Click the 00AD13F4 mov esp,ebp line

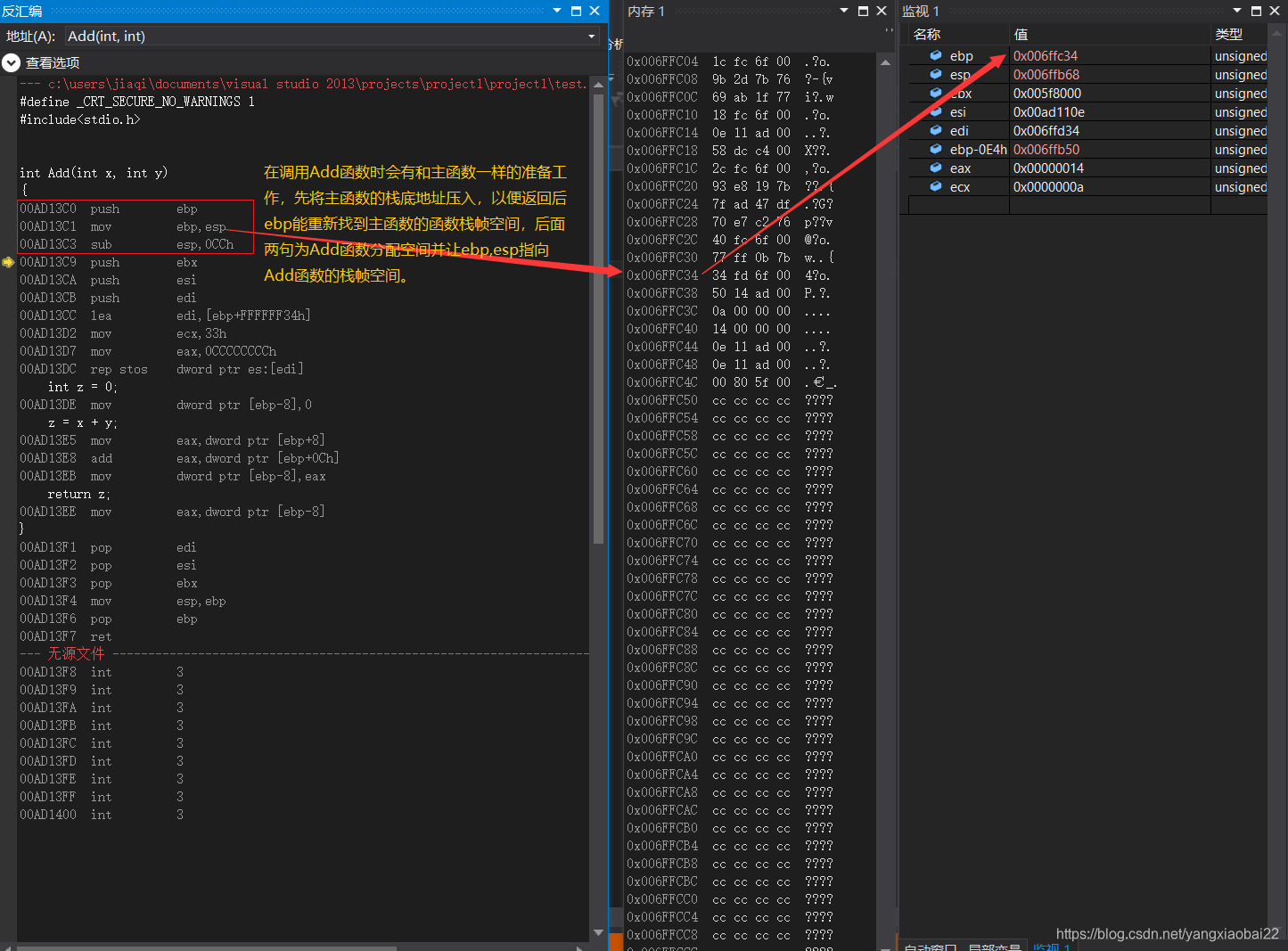point(123,601)
